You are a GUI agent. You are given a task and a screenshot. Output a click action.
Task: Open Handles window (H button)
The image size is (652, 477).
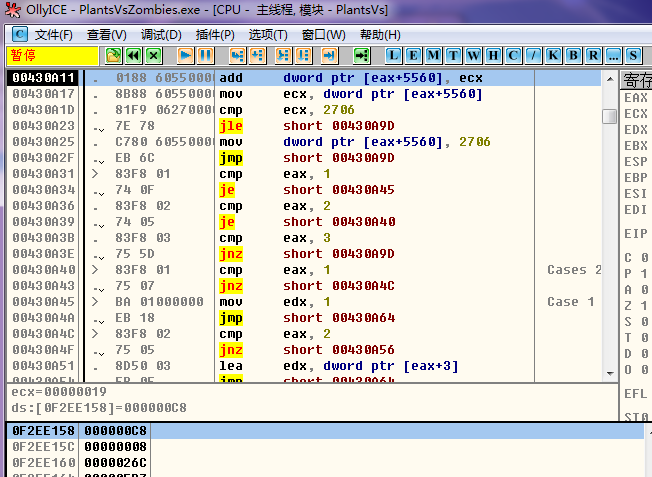493,55
